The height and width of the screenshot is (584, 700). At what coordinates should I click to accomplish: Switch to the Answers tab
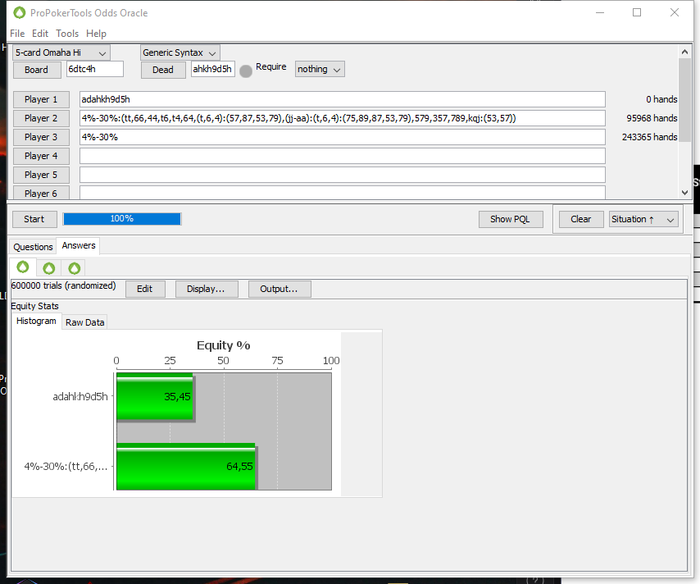coord(79,246)
